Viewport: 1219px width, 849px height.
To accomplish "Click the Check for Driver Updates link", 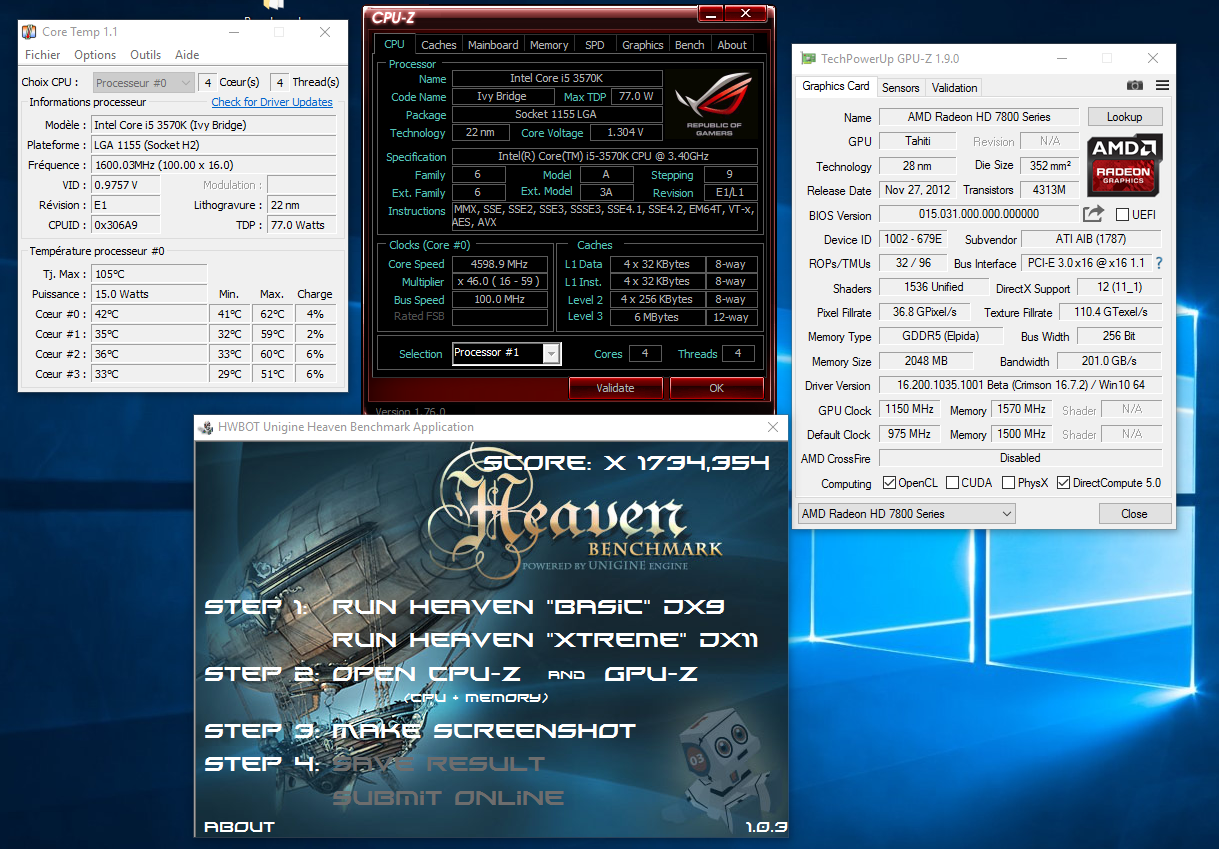I will [272, 102].
